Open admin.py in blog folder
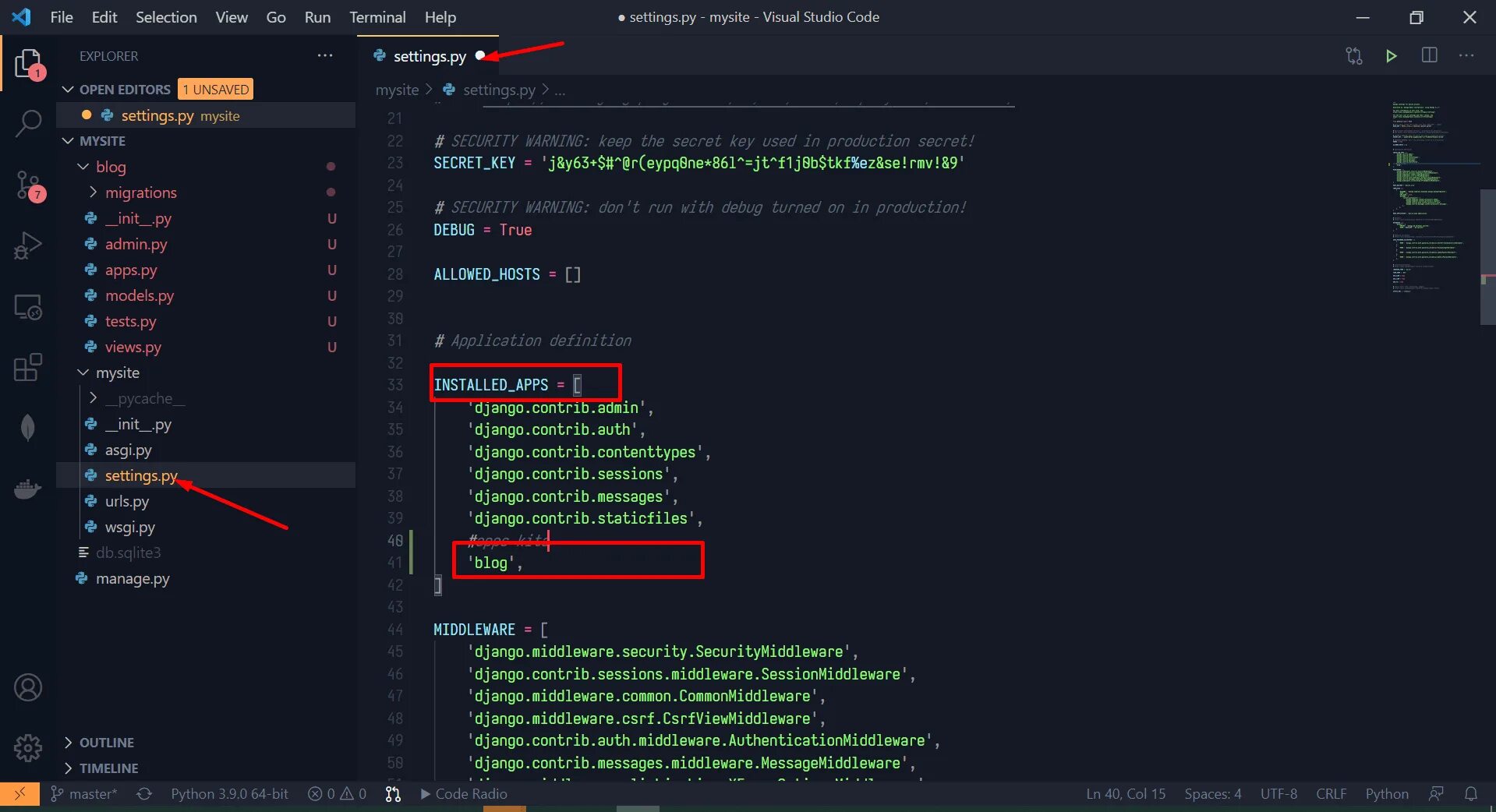The image size is (1496, 812). 206,244
